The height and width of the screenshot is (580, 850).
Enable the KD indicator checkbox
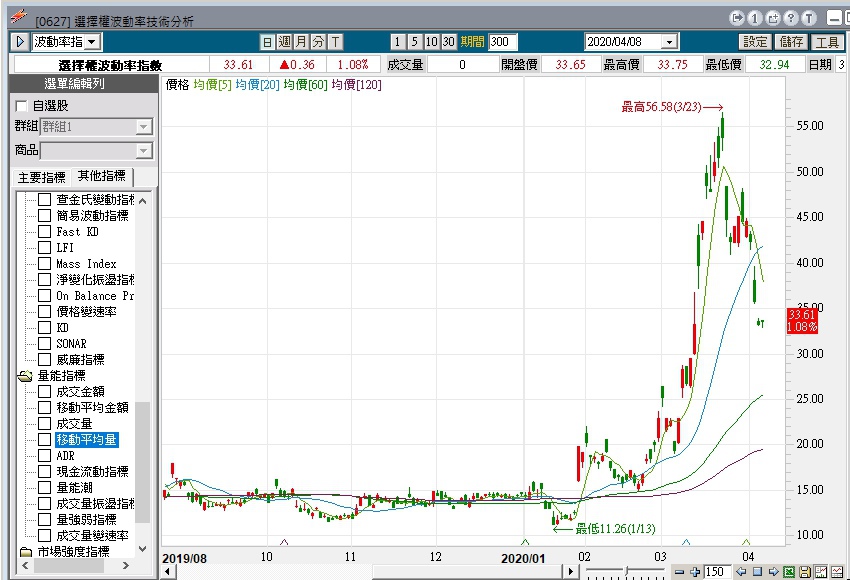44,327
